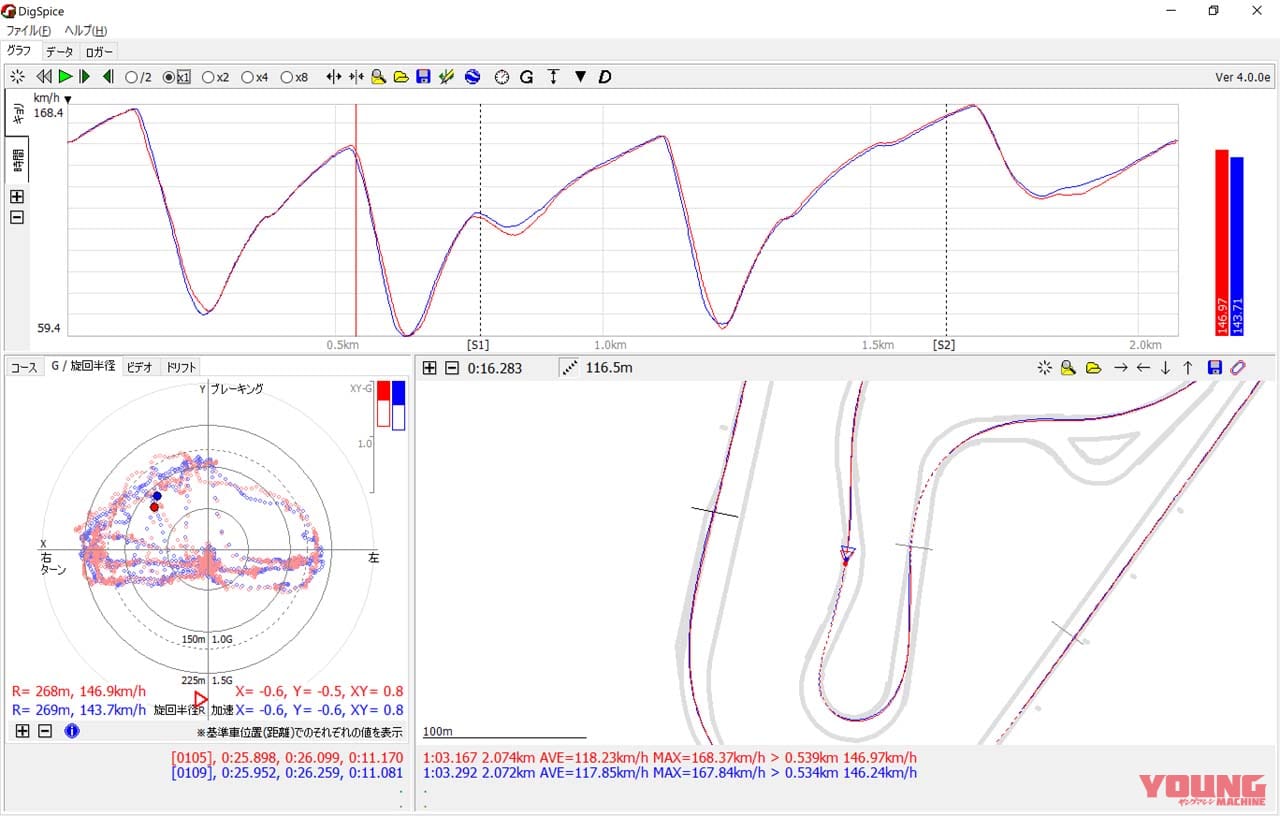Open the km/h unit dropdown arrow
This screenshot has width=1280, height=816.
point(68,99)
